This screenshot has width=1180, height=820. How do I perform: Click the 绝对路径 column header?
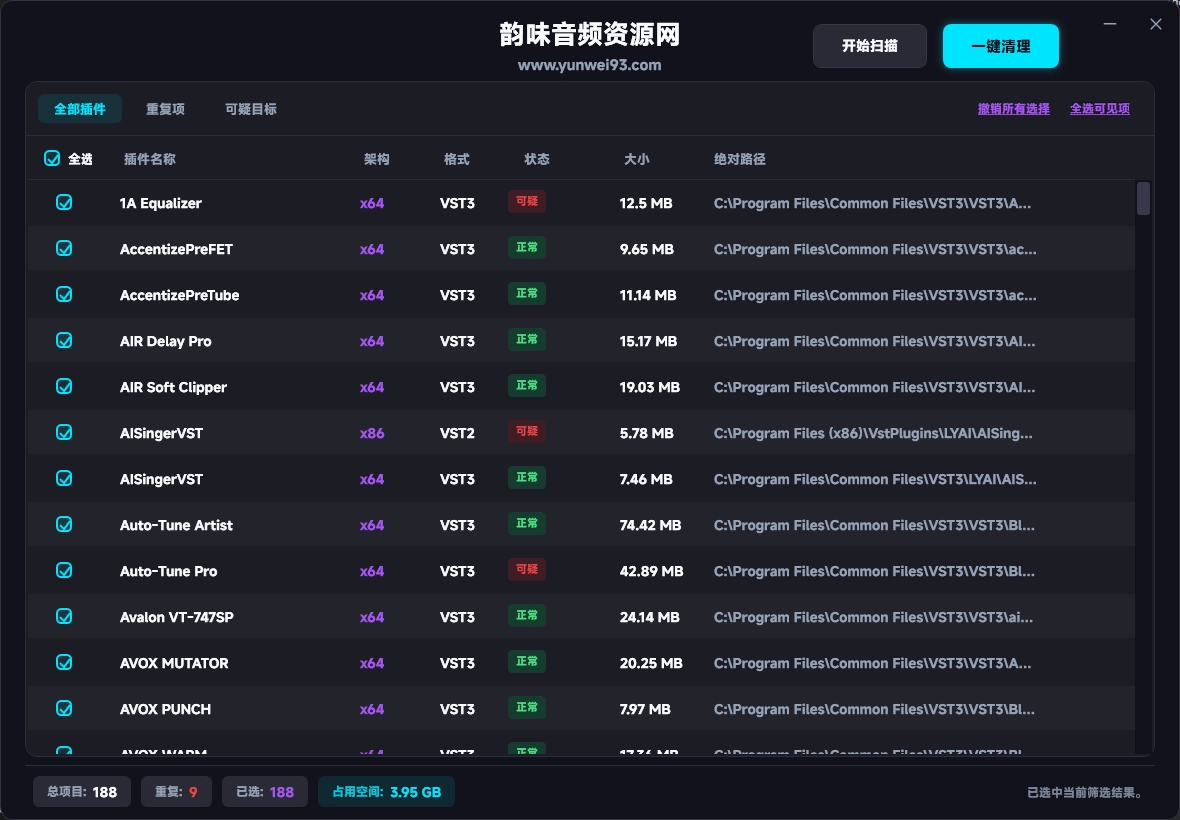coord(740,159)
